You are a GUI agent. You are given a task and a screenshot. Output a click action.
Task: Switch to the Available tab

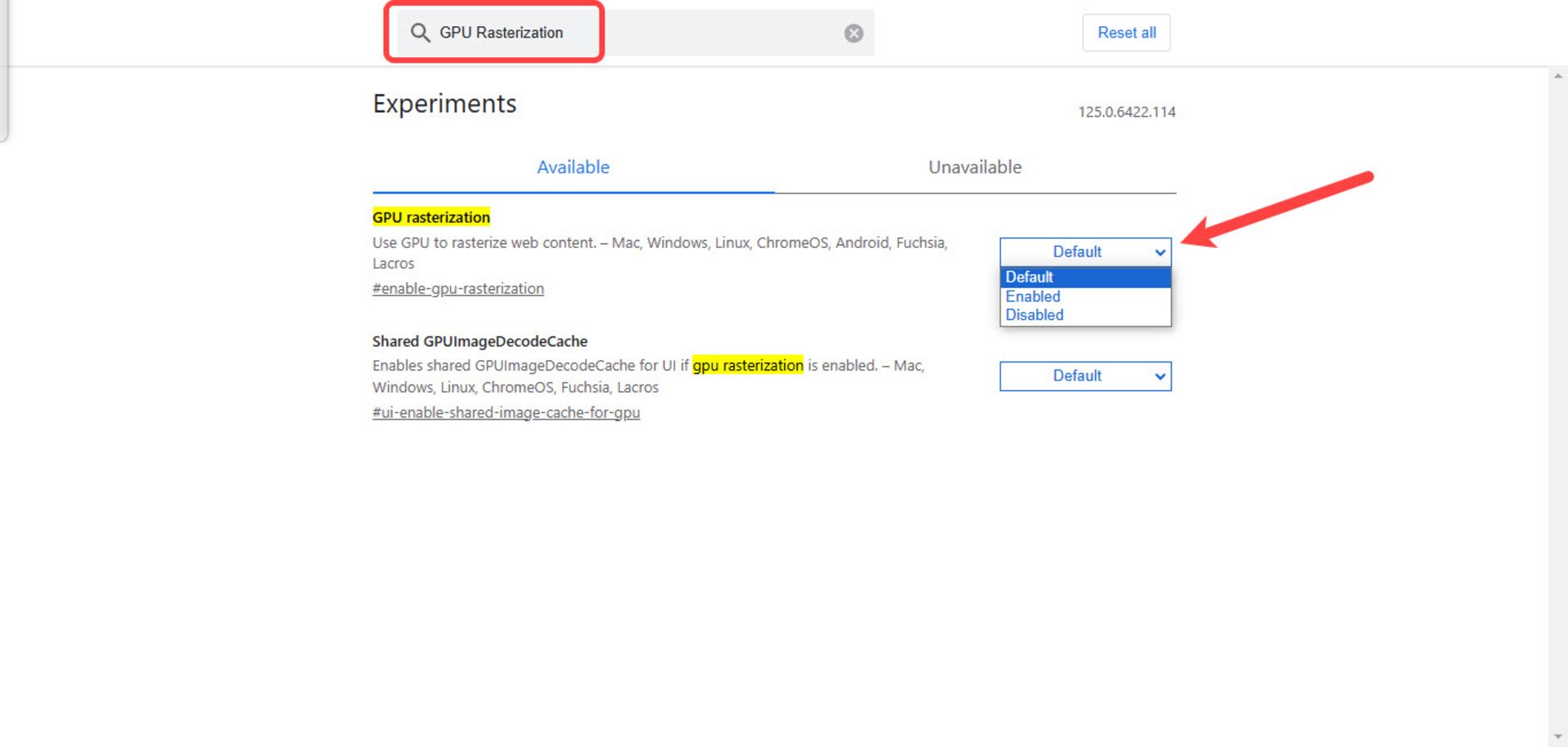click(573, 167)
